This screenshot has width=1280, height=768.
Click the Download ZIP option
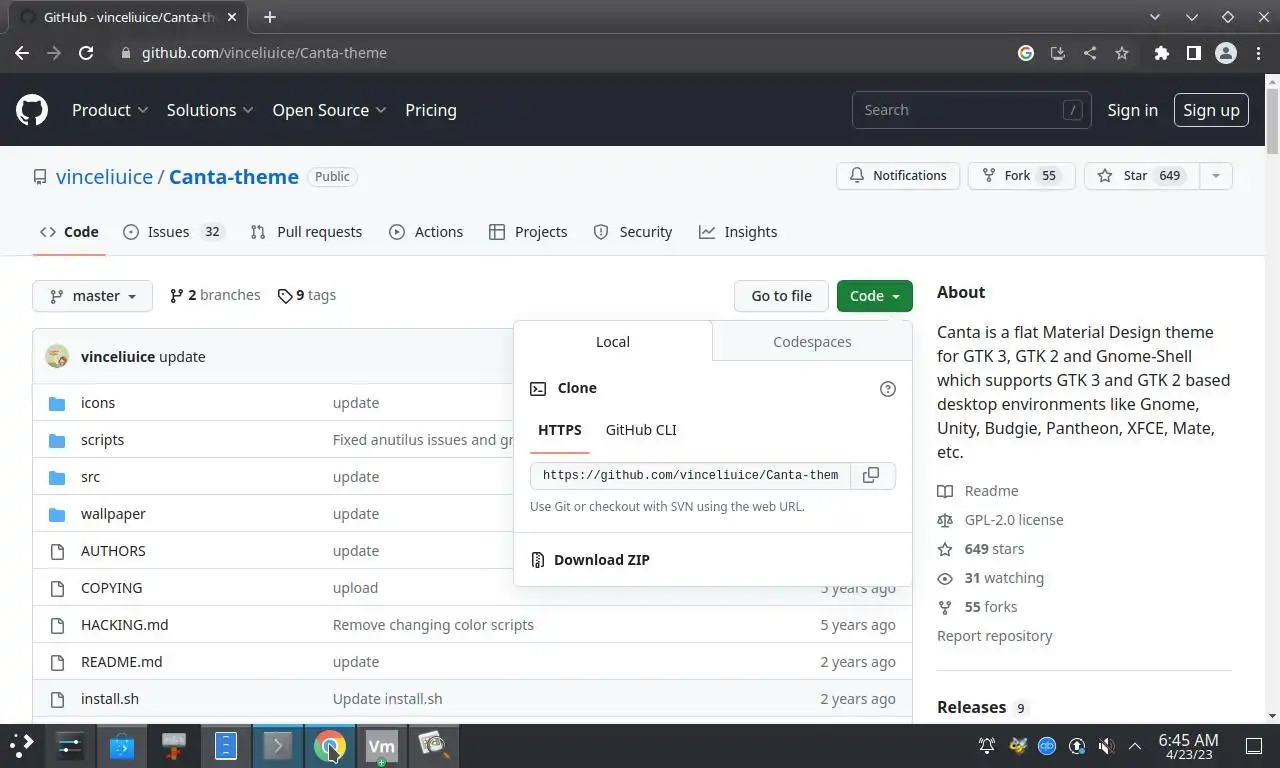[602, 560]
